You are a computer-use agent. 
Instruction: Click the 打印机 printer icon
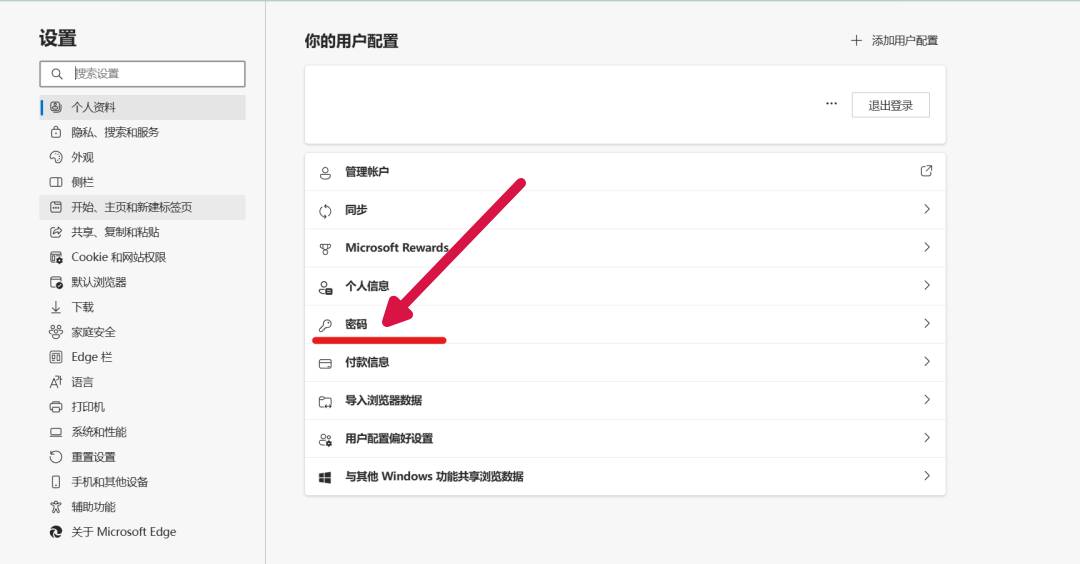[56, 407]
